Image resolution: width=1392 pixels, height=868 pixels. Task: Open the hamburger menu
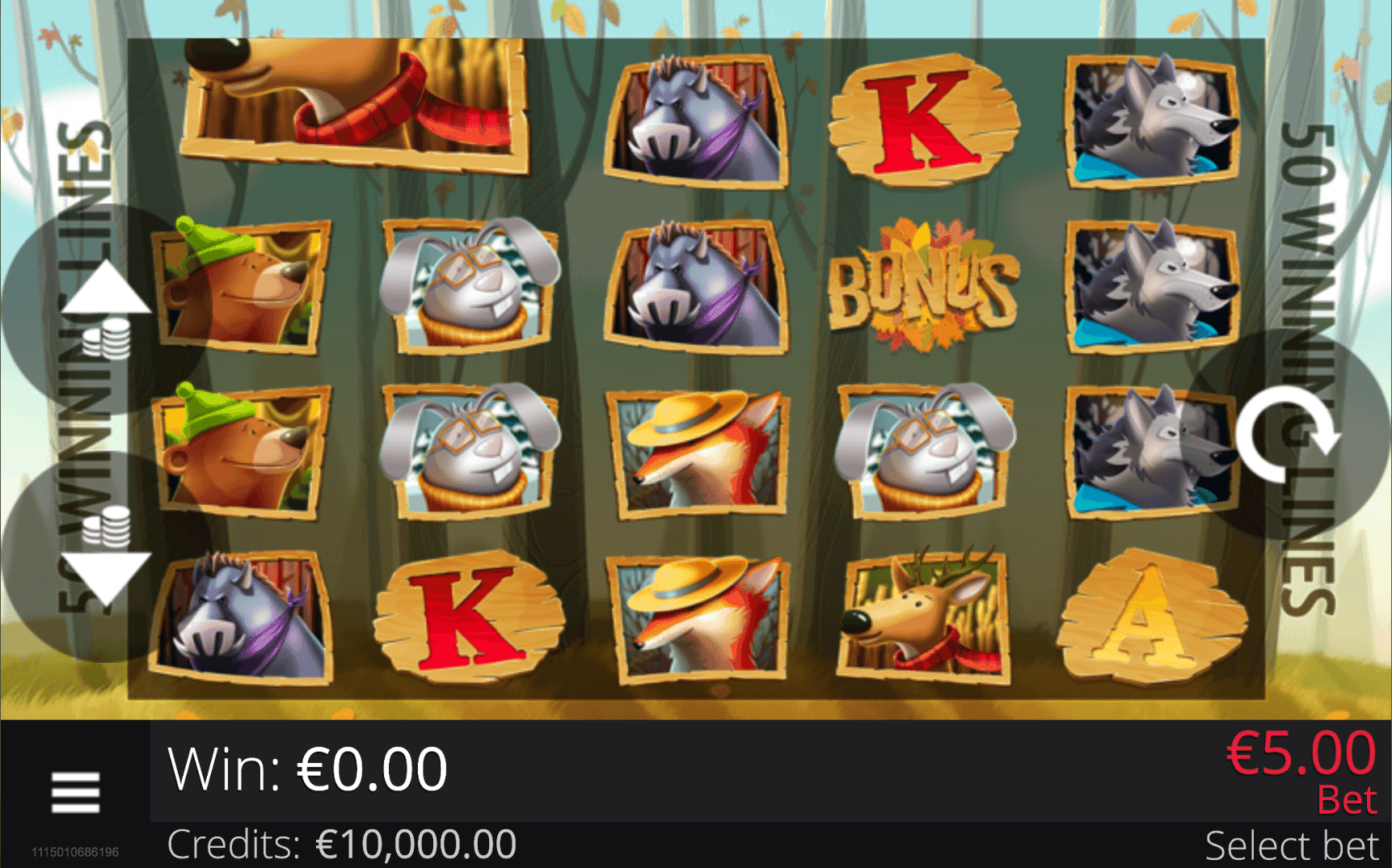tap(75, 791)
